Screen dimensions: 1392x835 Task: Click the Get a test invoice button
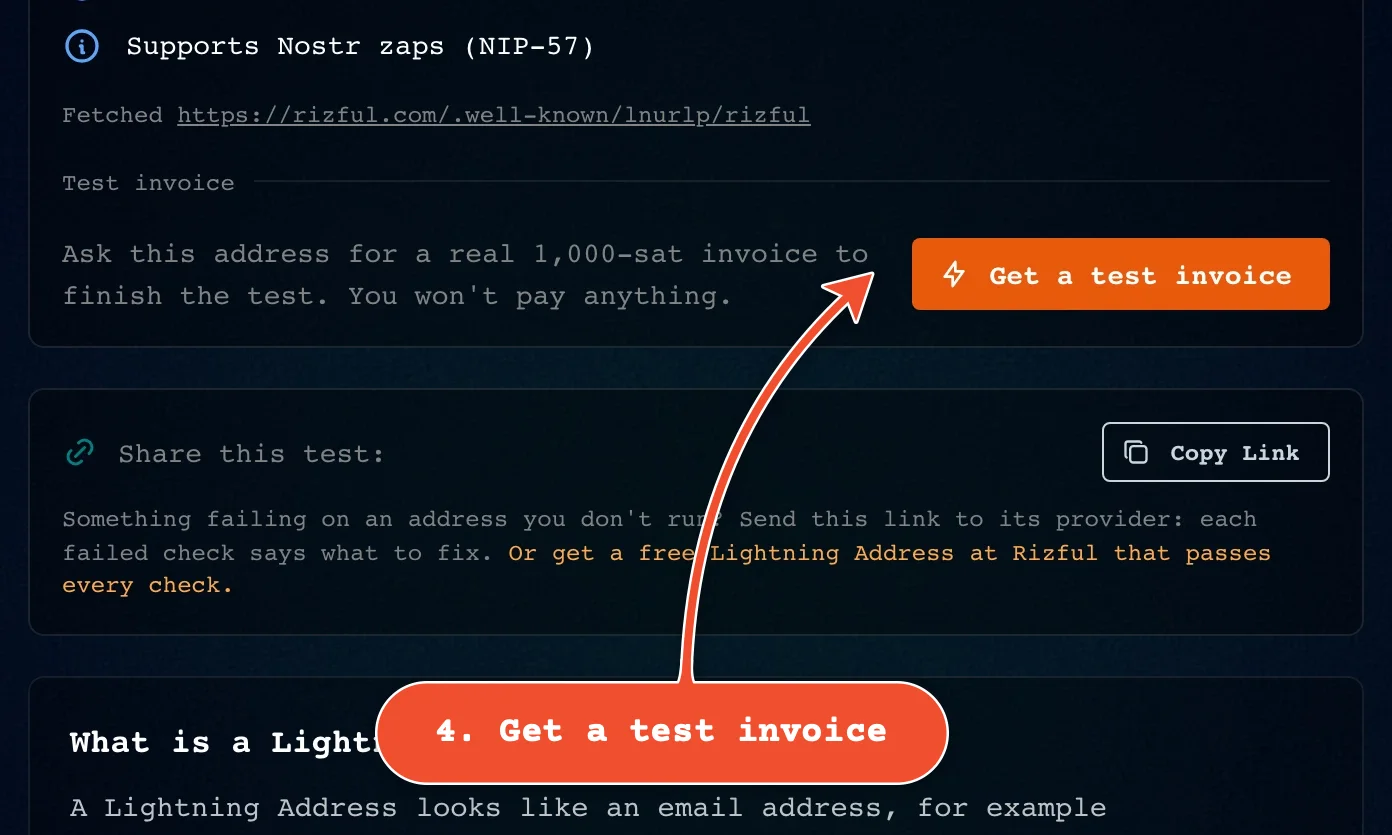click(x=1120, y=274)
